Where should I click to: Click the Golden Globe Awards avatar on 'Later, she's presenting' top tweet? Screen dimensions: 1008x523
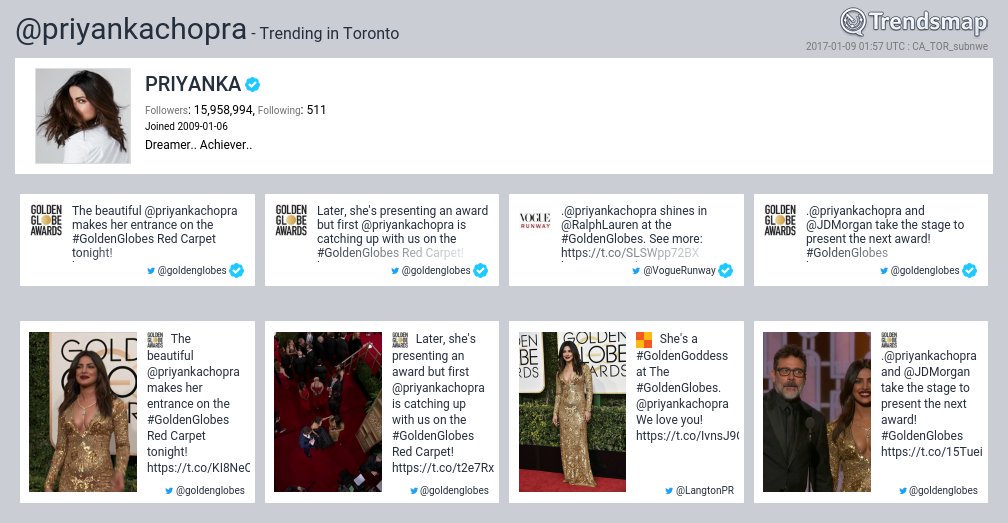[x=291, y=220]
